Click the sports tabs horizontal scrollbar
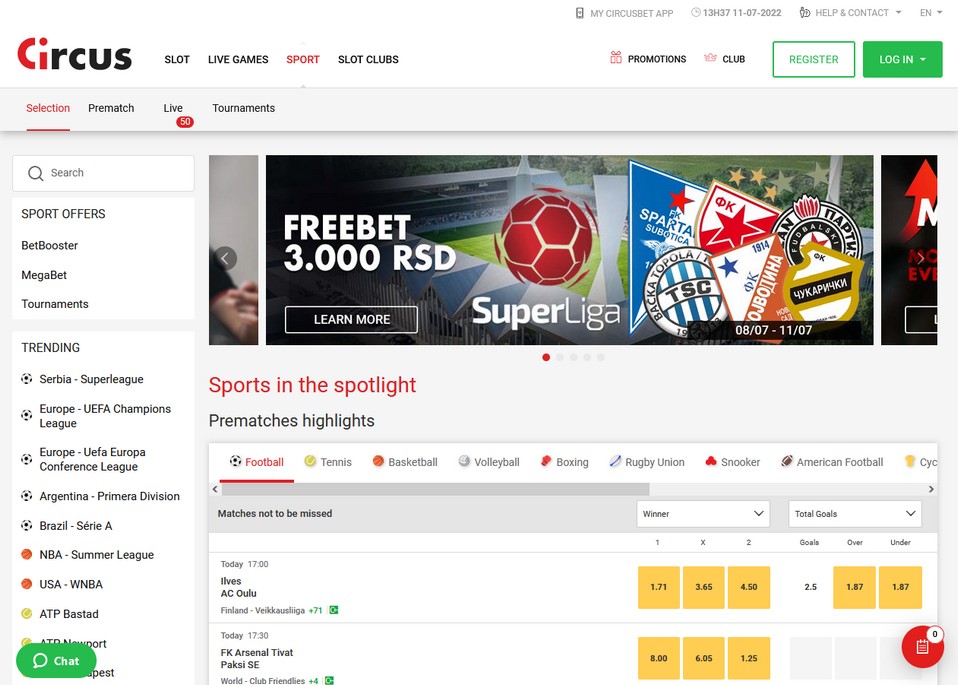958x685 pixels. [434, 489]
